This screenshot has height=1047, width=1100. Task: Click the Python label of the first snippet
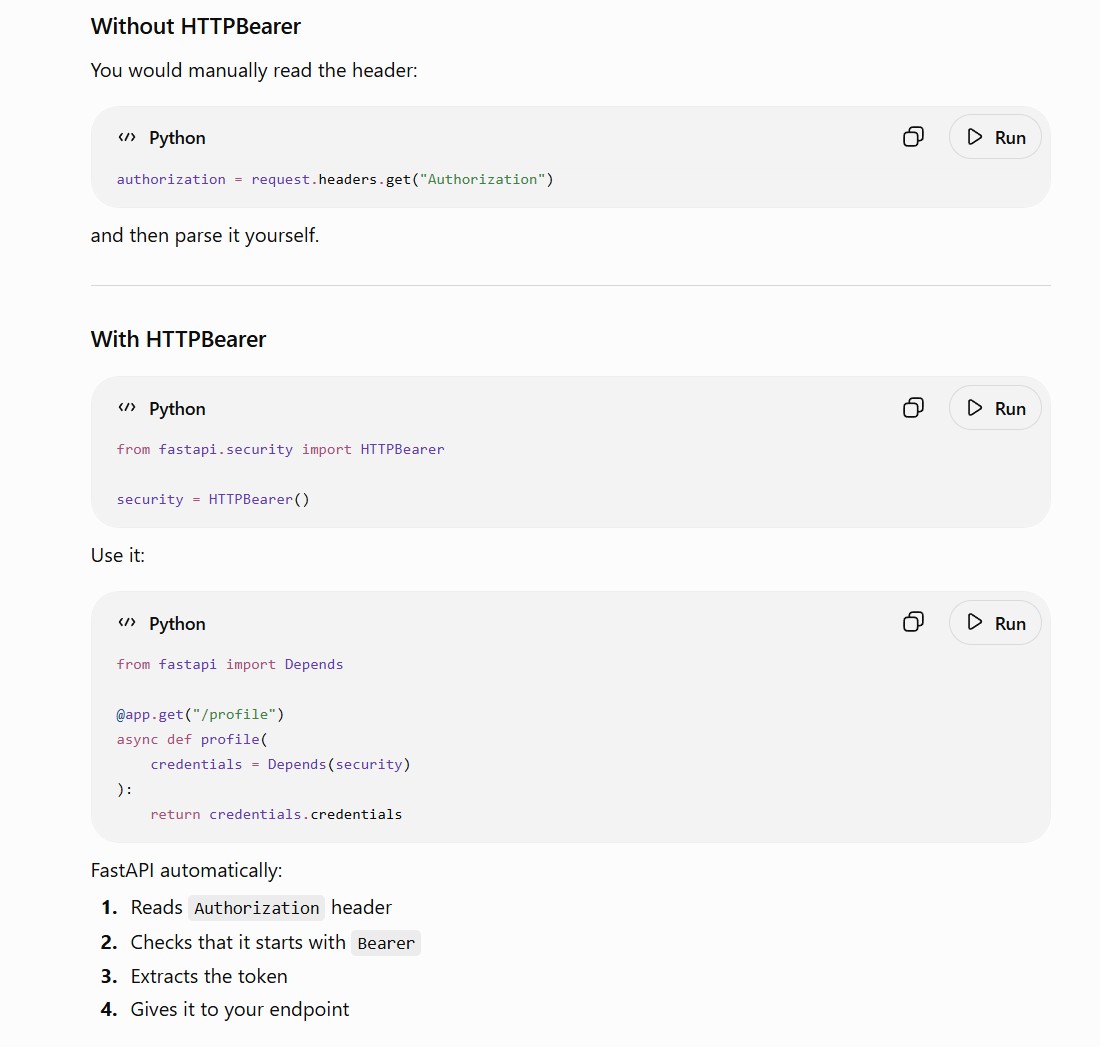[x=177, y=138]
